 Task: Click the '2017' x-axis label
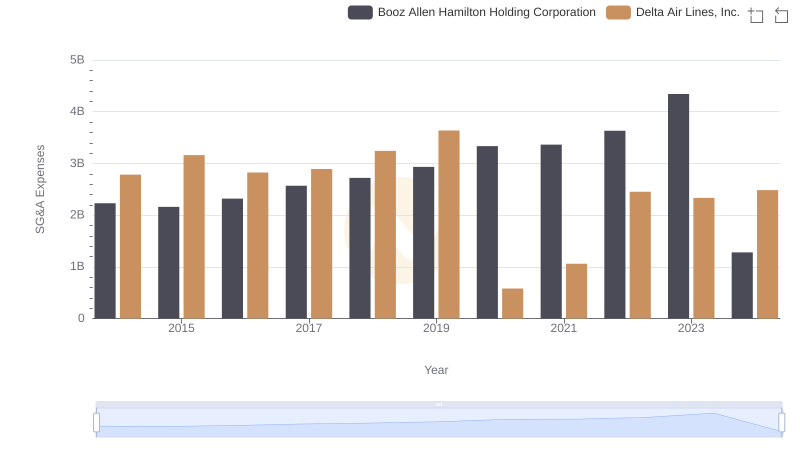point(309,328)
